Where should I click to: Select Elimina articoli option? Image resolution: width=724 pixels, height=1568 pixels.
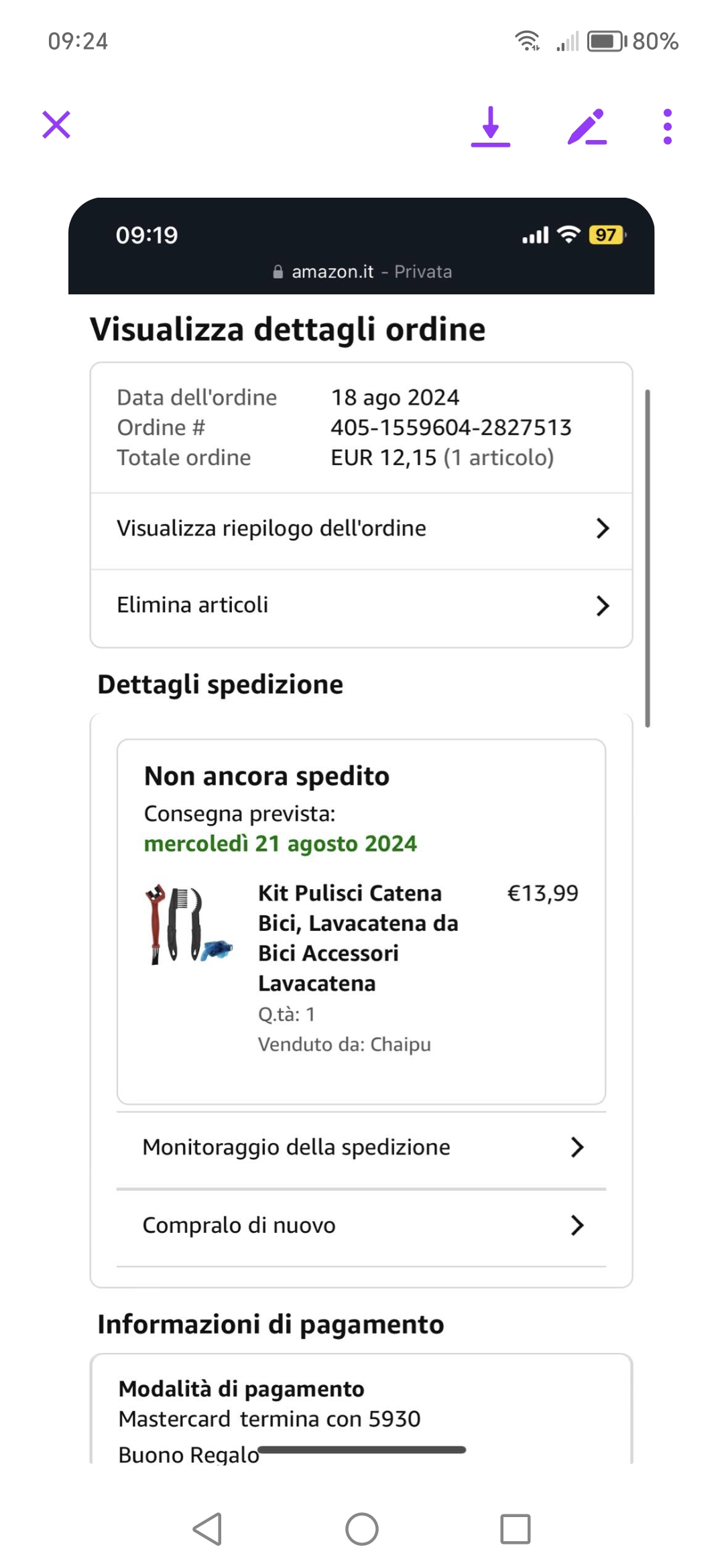pos(192,605)
